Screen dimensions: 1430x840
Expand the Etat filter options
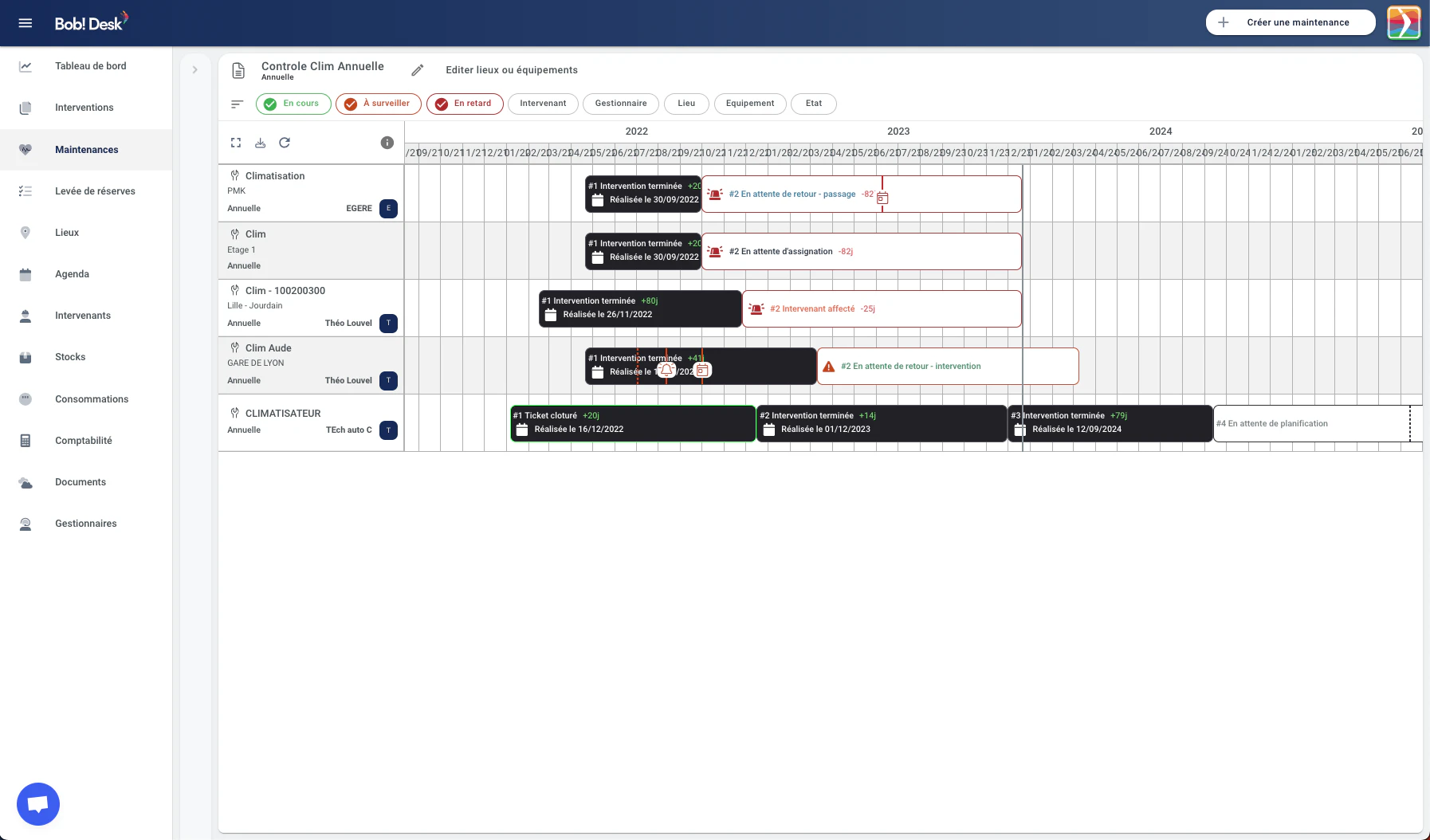tap(814, 104)
